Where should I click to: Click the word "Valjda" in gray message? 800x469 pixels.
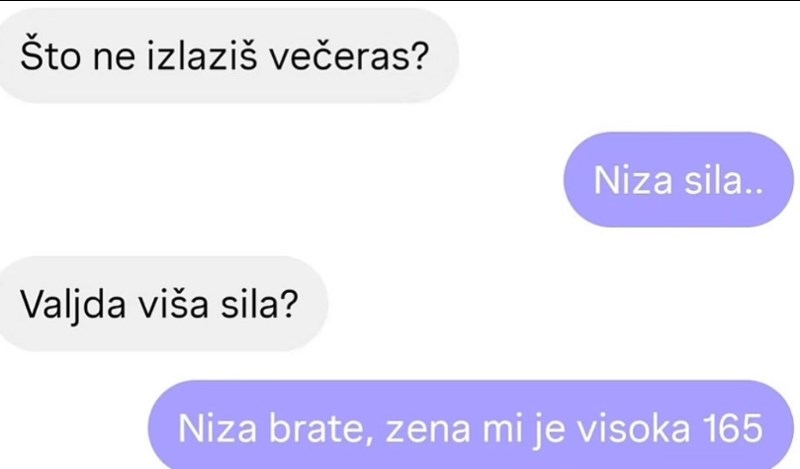(x=73, y=306)
